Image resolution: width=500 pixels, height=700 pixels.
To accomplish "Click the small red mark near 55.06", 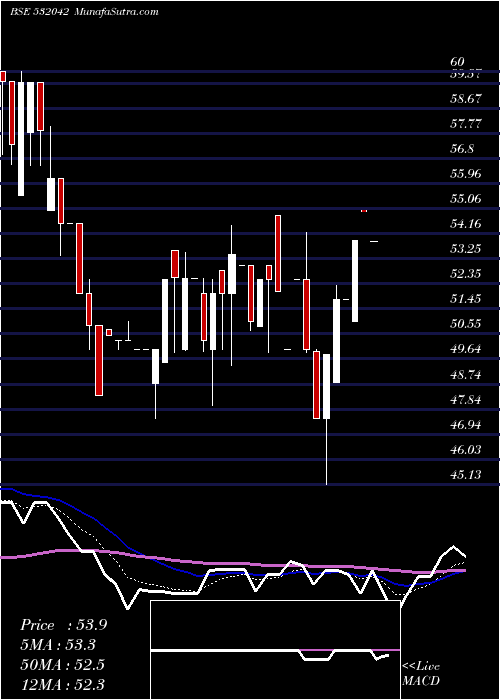I will (x=364, y=211).
